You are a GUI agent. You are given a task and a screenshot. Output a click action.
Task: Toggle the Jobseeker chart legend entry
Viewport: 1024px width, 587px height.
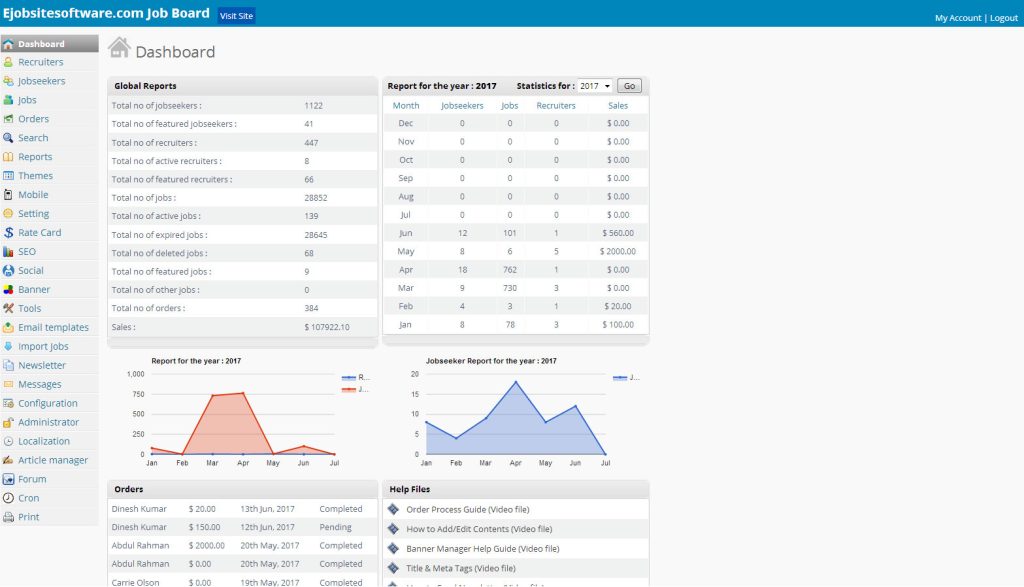624,378
